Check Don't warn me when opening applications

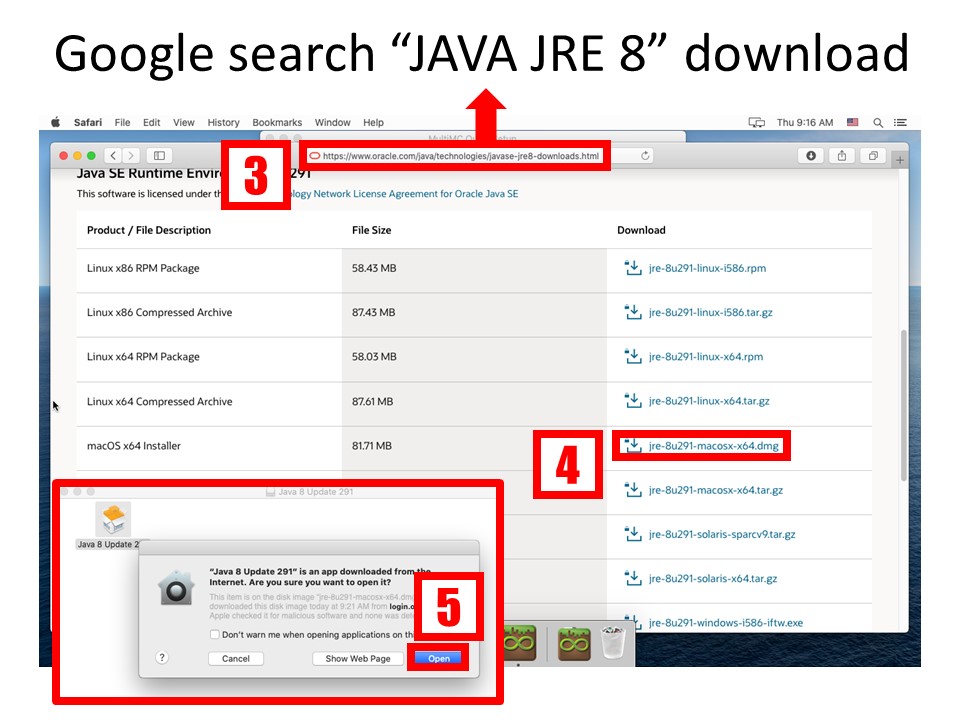pos(214,634)
